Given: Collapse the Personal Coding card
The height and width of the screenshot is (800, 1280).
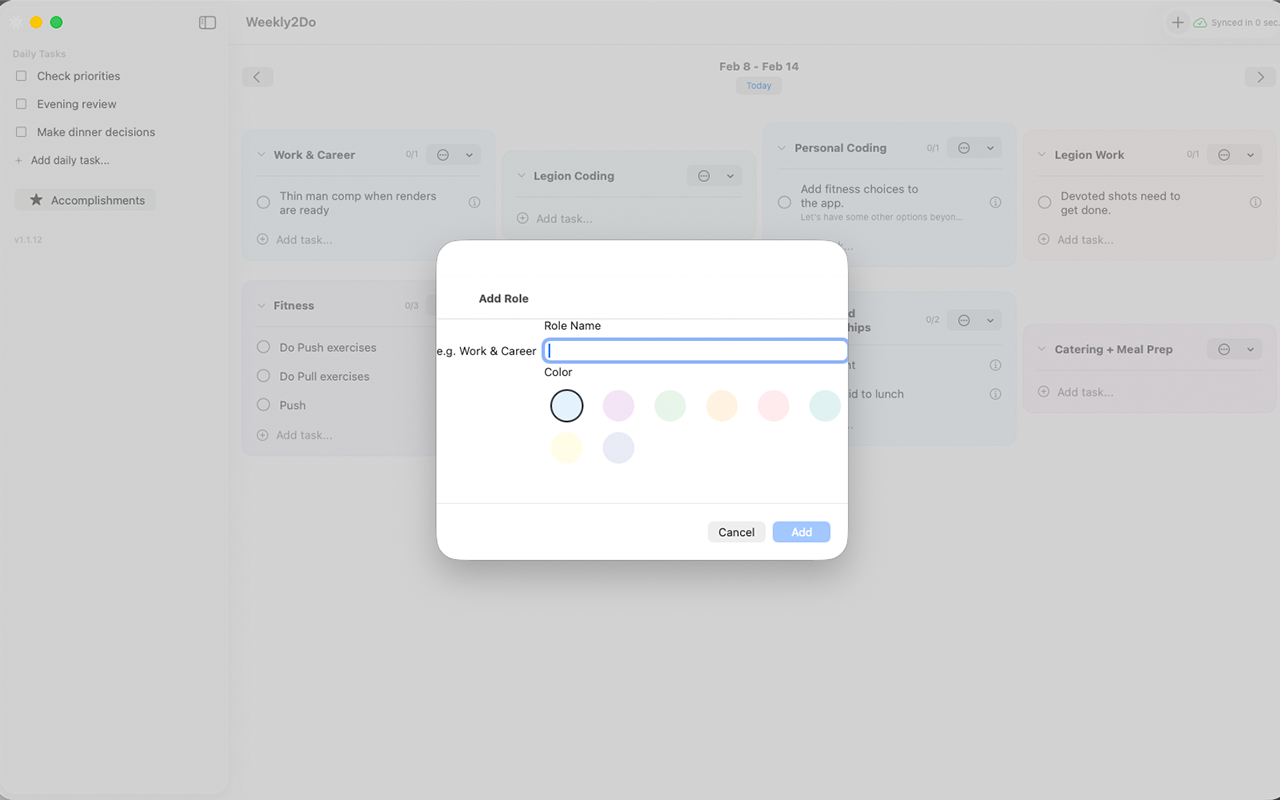Looking at the screenshot, I should coord(782,148).
